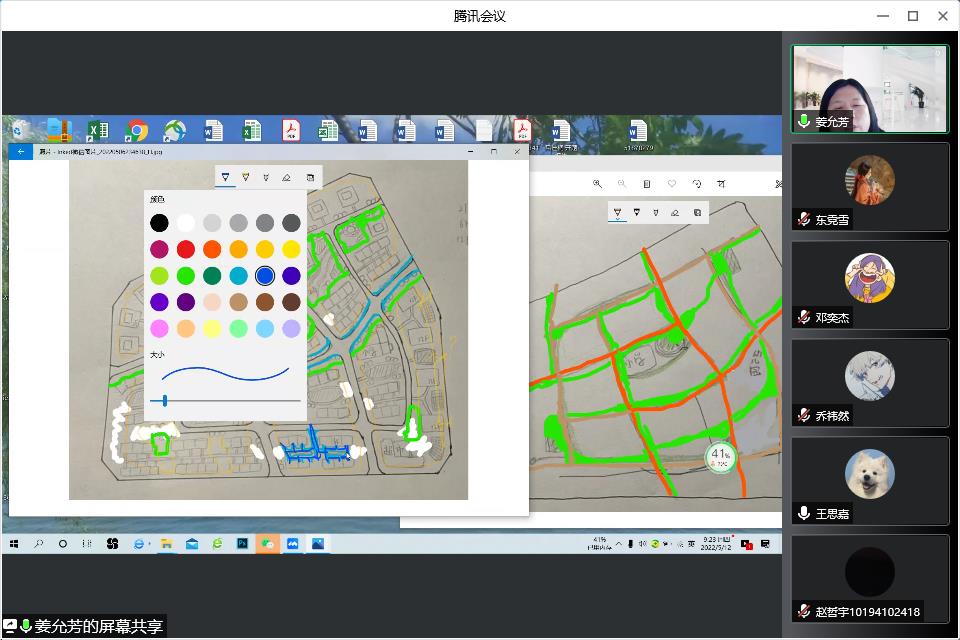
Task: Toggle microphone for participant 赵哲宇10194102418
Action: (803, 611)
